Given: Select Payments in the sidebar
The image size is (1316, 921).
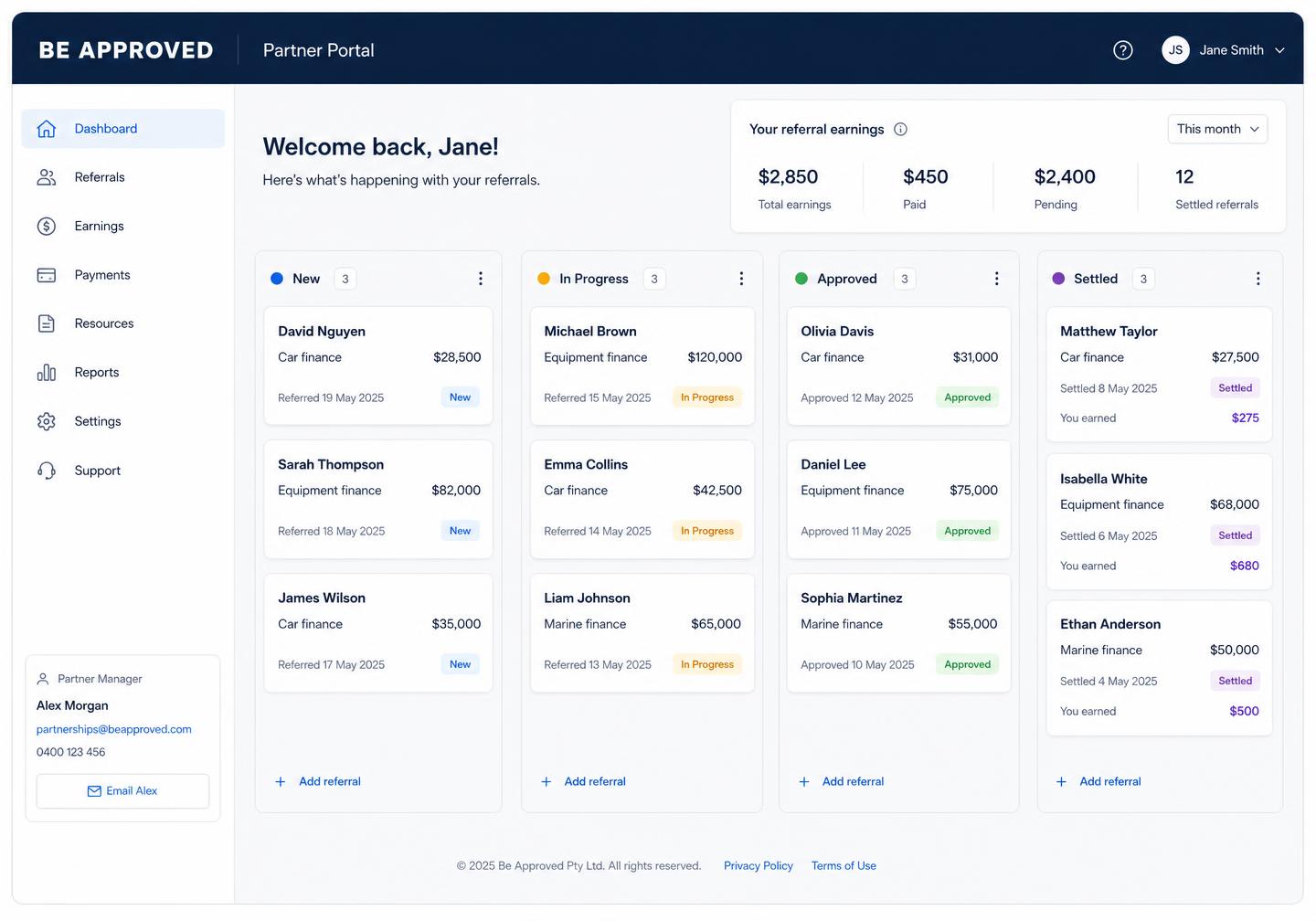Looking at the screenshot, I should tap(122, 275).
